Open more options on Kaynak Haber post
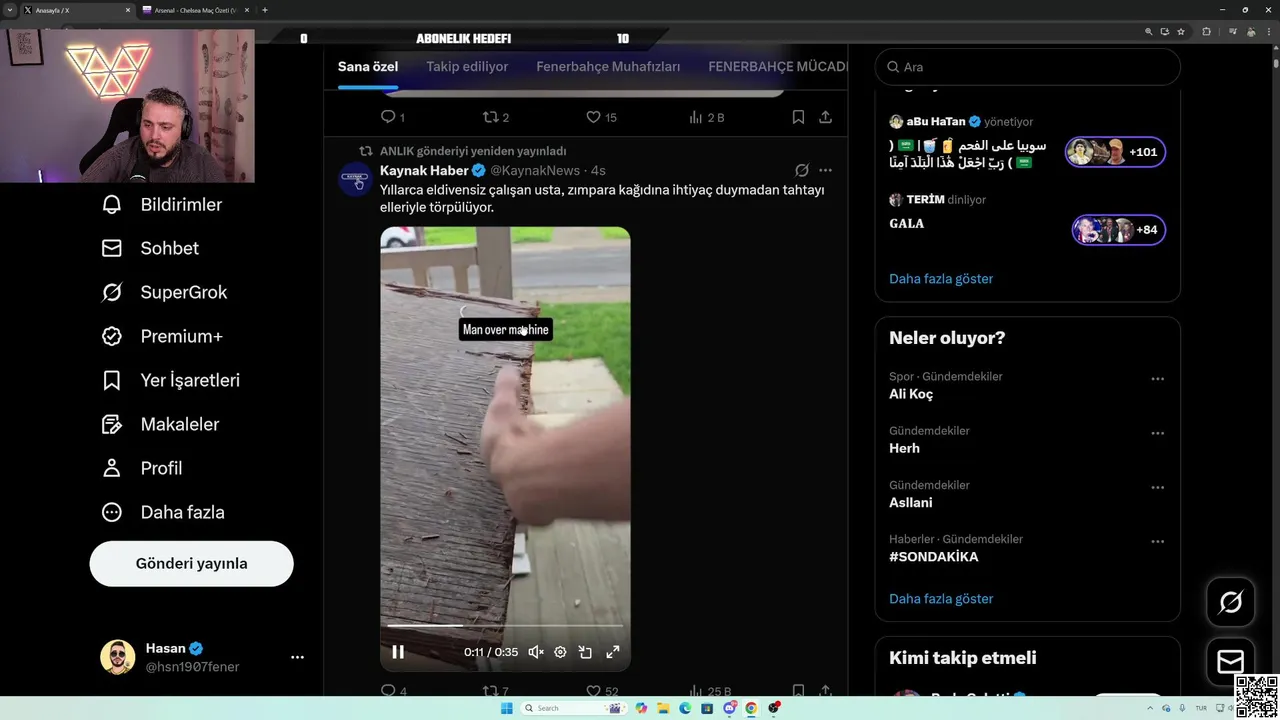Screen dimensions: 1280x720 click(x=825, y=170)
